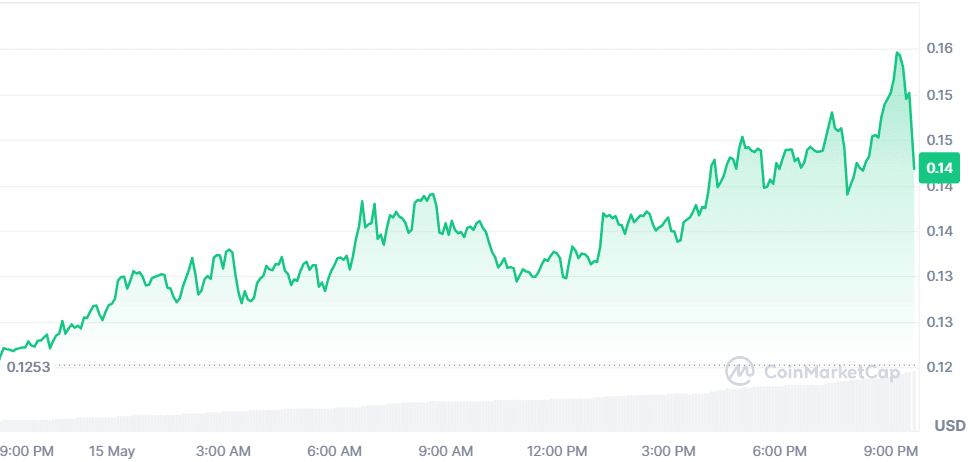Click the CoinMarketCap logo icon

[740, 371]
